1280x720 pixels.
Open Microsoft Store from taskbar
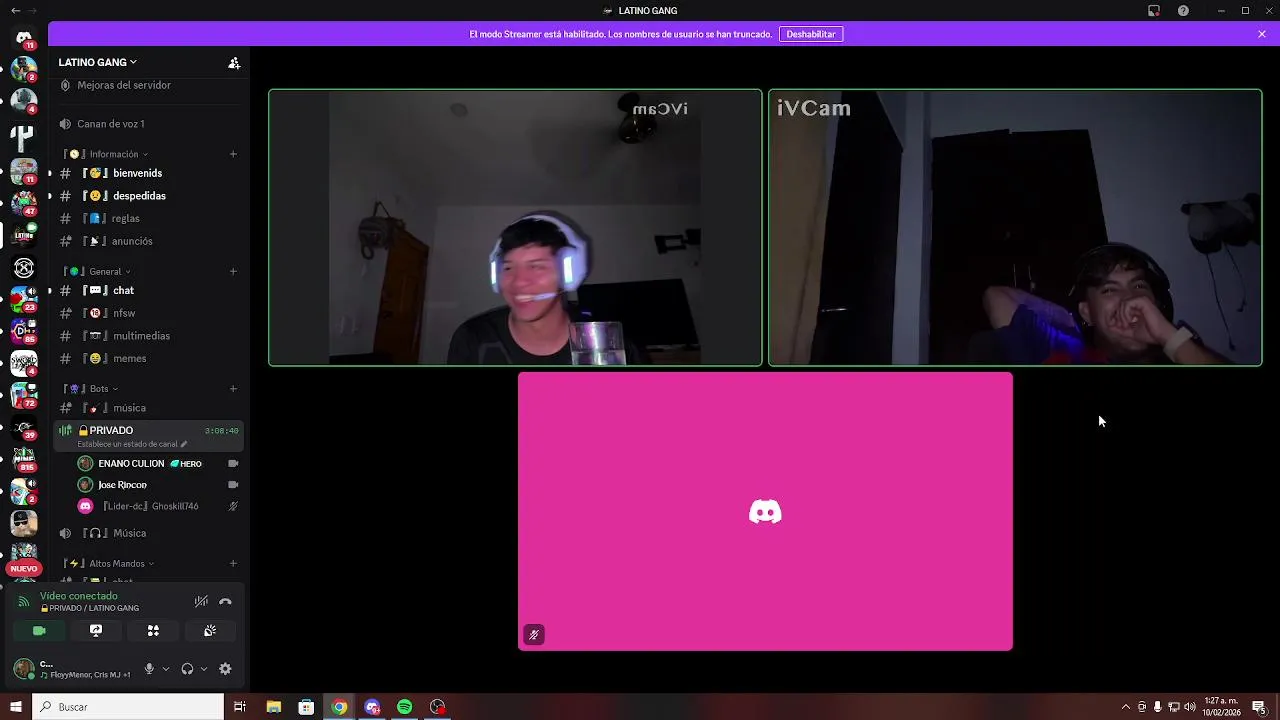click(x=306, y=707)
